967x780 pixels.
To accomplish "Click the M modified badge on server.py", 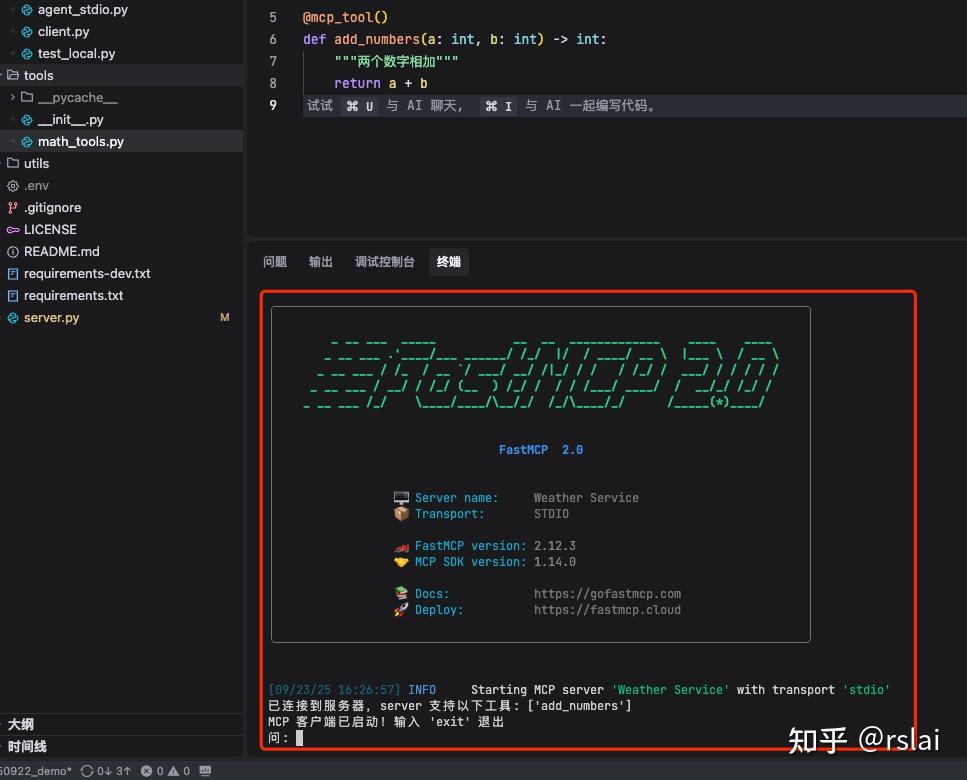I will (224, 317).
